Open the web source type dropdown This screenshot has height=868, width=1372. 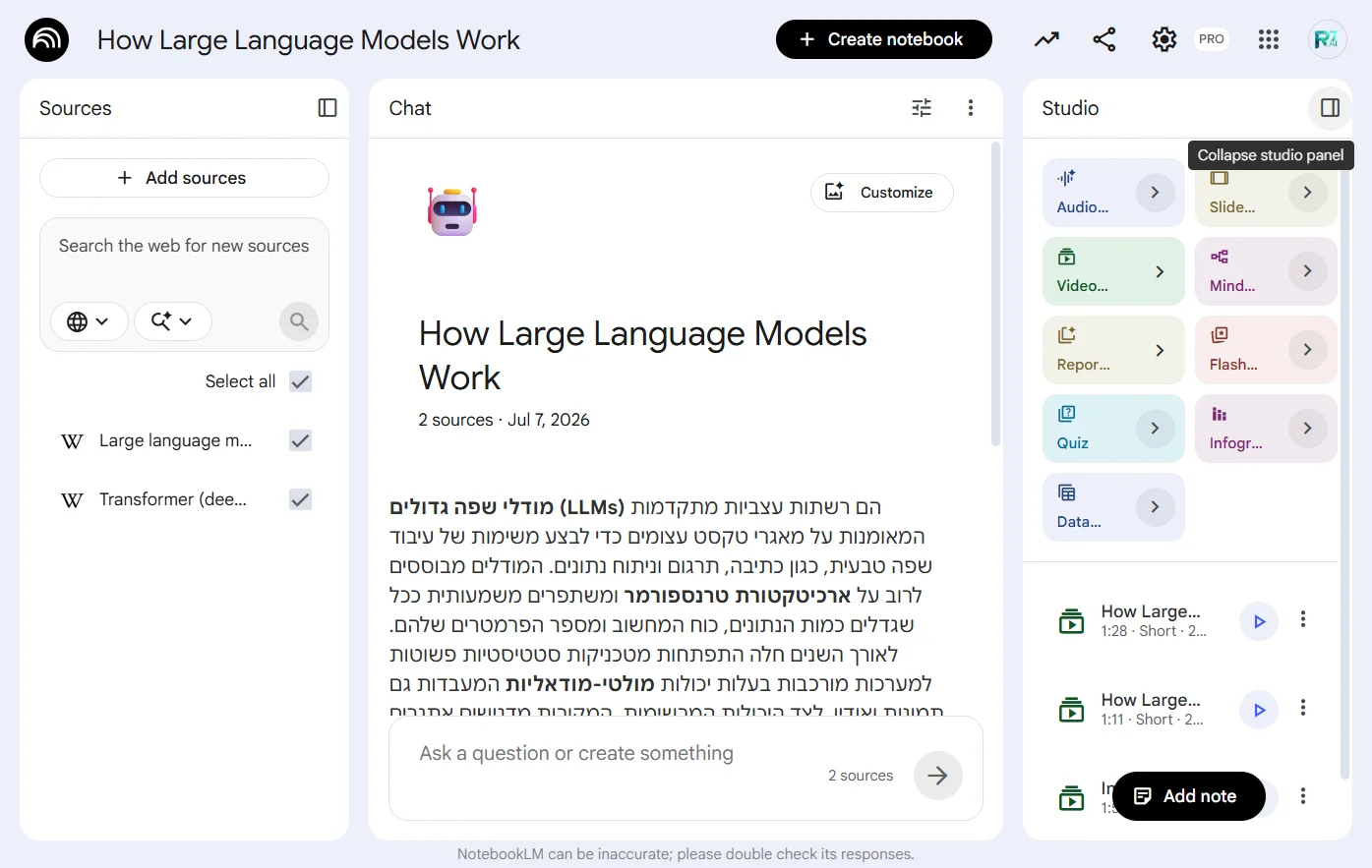coord(89,321)
